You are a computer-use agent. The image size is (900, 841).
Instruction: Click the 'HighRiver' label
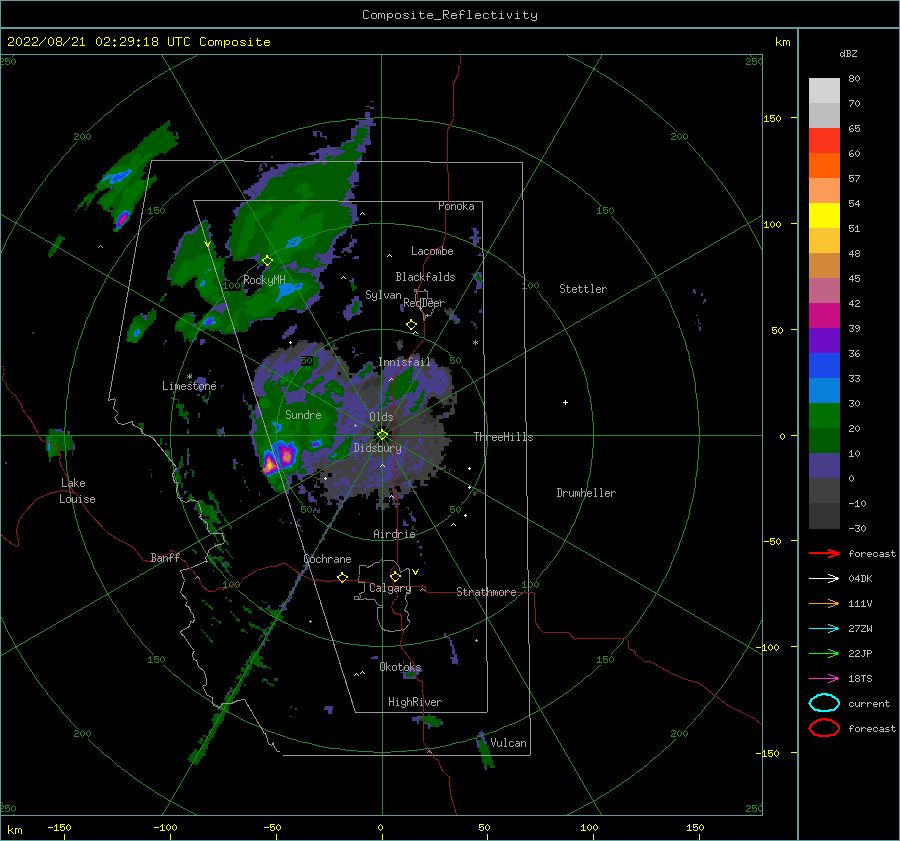click(415, 703)
